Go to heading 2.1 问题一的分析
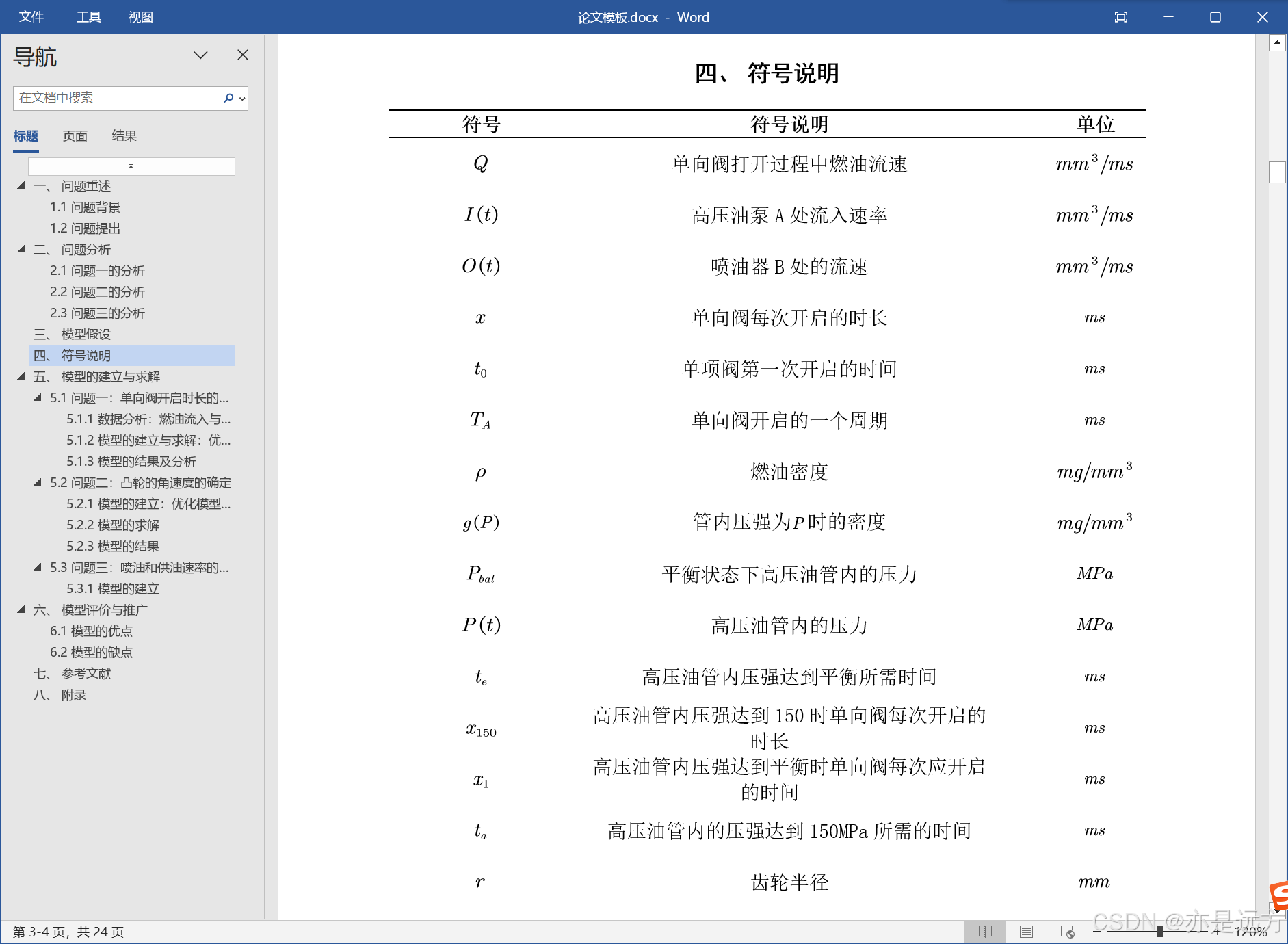 pos(97,271)
